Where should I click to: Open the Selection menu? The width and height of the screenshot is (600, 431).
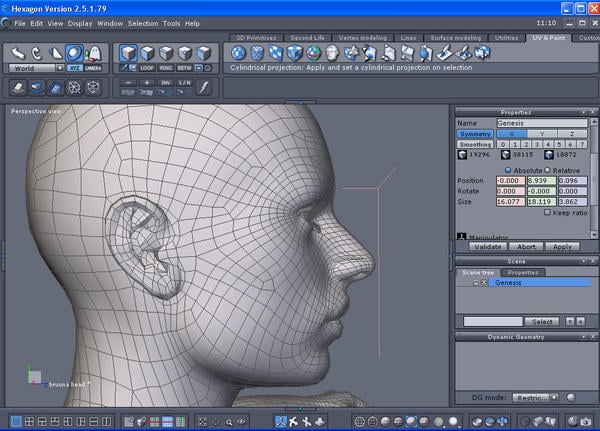pos(142,23)
